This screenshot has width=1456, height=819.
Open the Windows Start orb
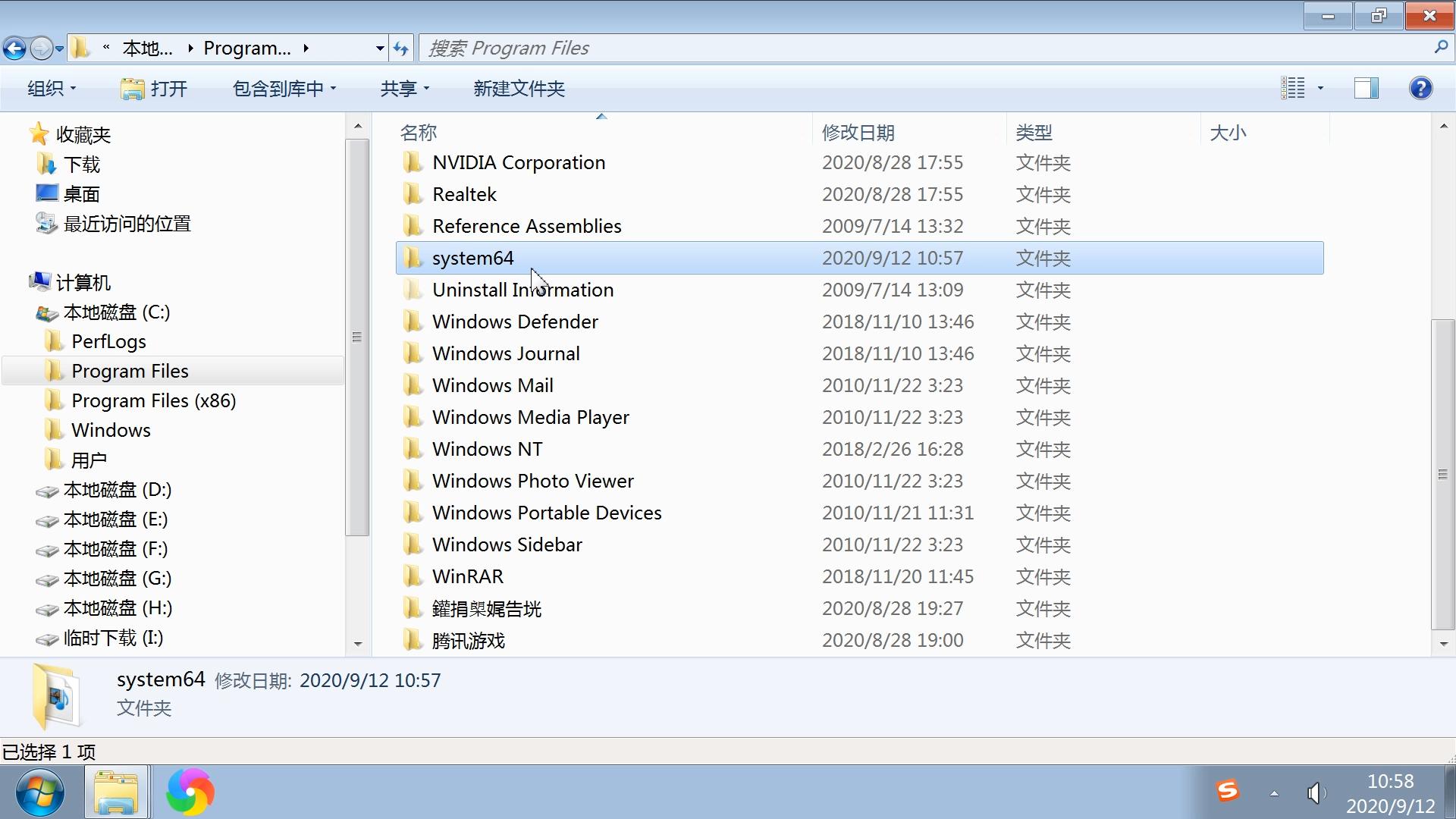pos(39,792)
